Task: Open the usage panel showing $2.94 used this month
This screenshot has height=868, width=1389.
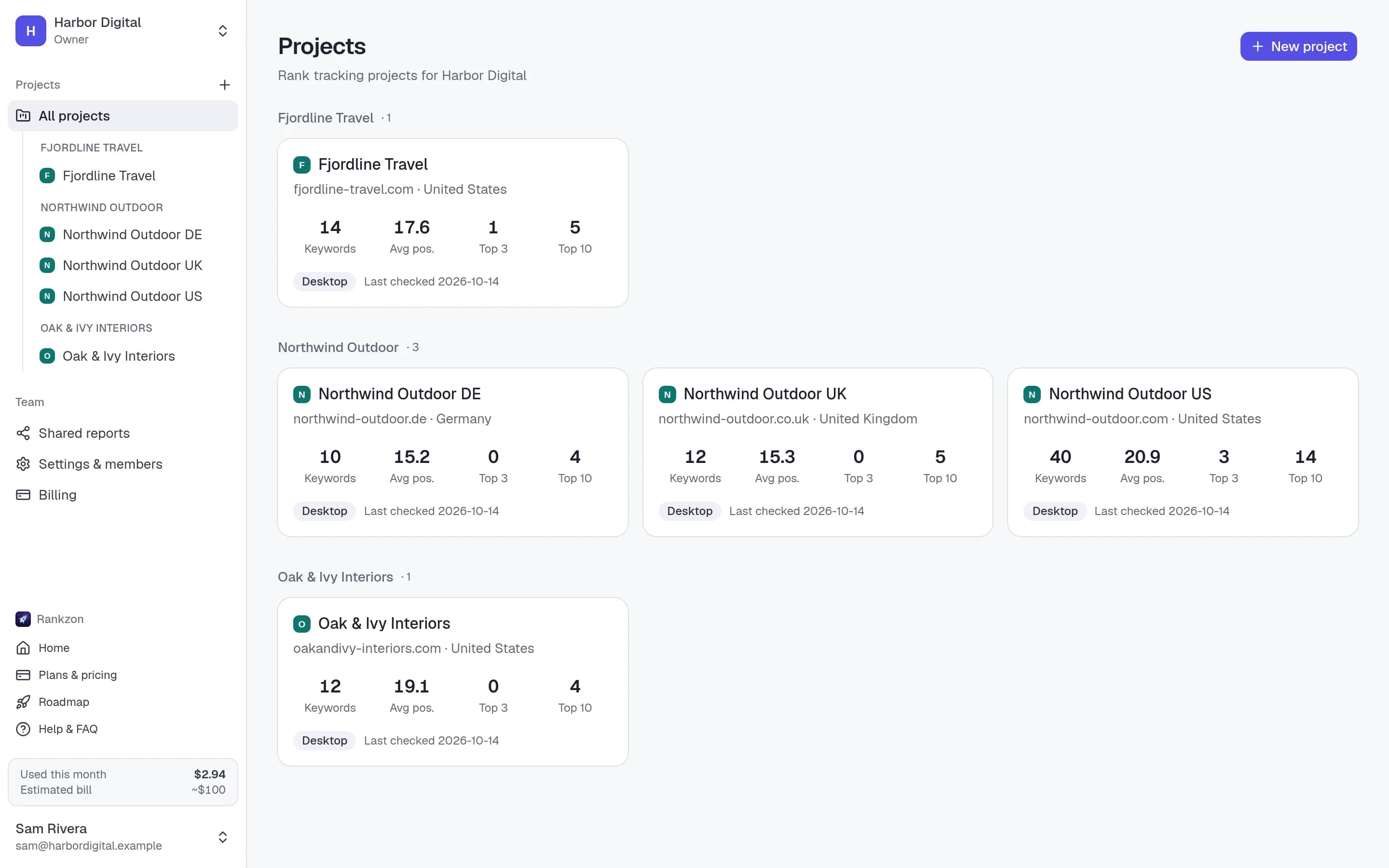Action: (123, 782)
